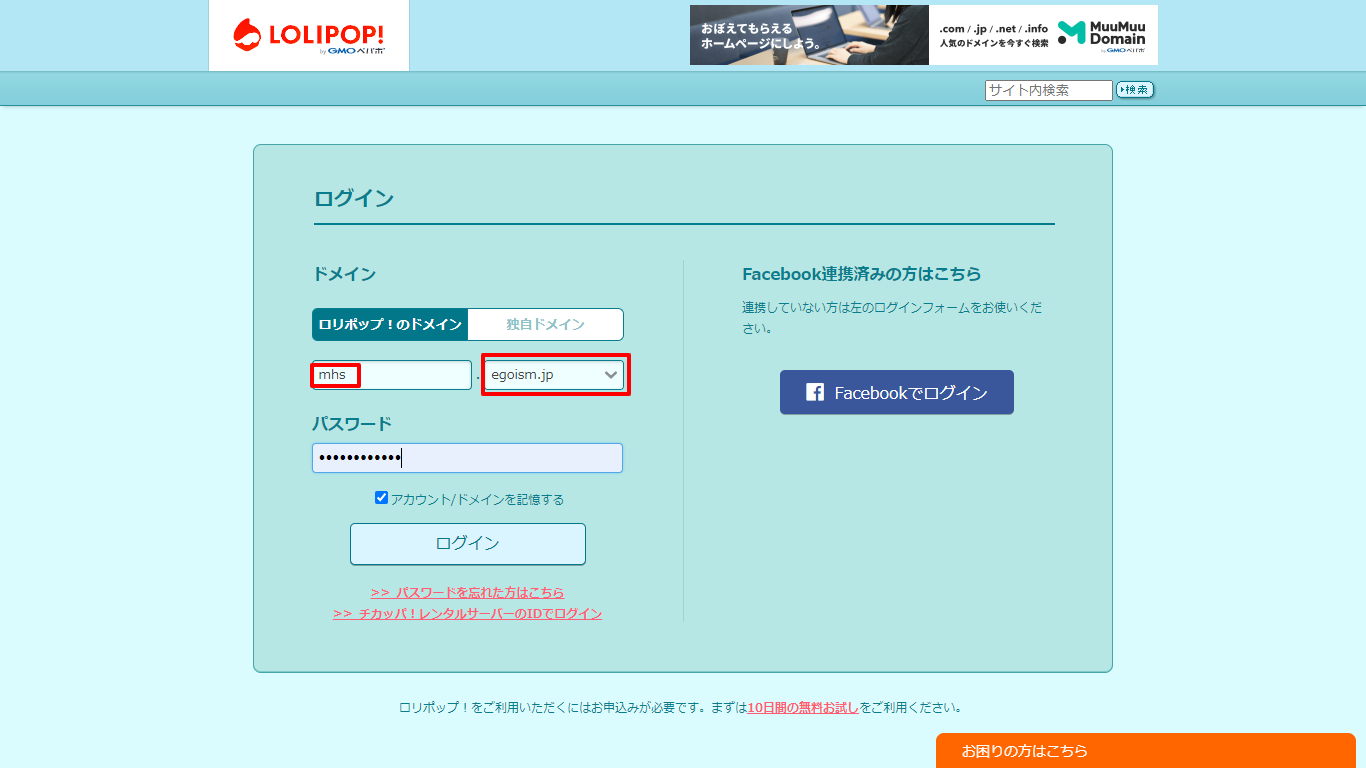Click the 検索 search icon button
Viewport: 1366px width, 768px height.
1134,89
